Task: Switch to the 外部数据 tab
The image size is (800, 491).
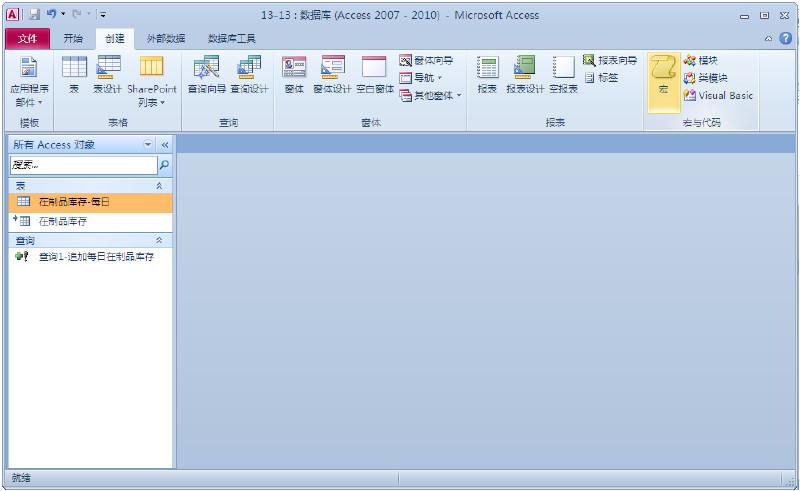Action: pyautogui.click(x=166, y=39)
